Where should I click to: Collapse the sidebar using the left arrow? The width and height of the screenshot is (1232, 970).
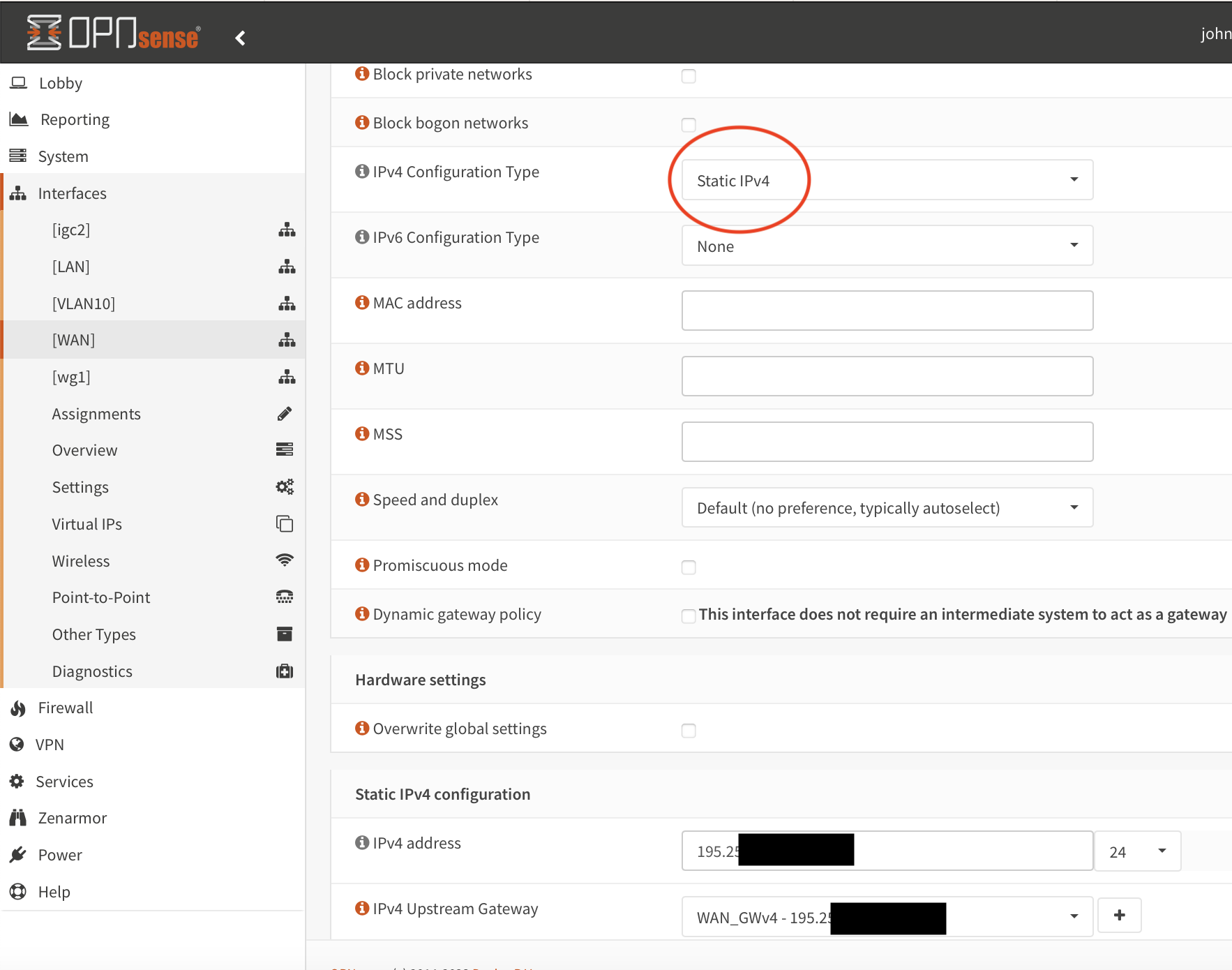[x=240, y=38]
